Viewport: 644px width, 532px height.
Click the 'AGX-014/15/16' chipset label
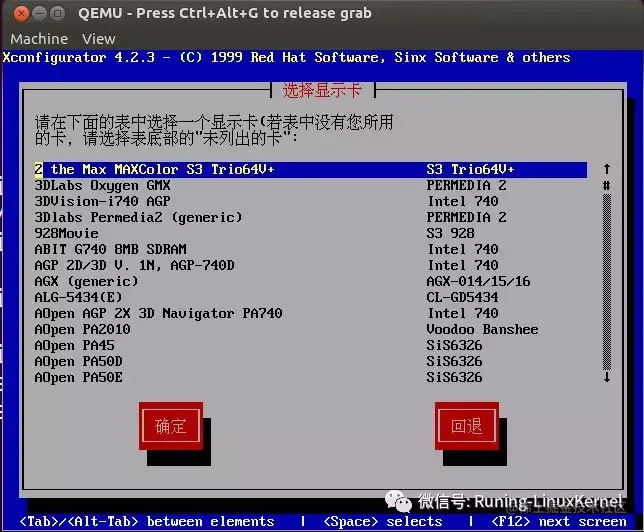(x=478, y=281)
